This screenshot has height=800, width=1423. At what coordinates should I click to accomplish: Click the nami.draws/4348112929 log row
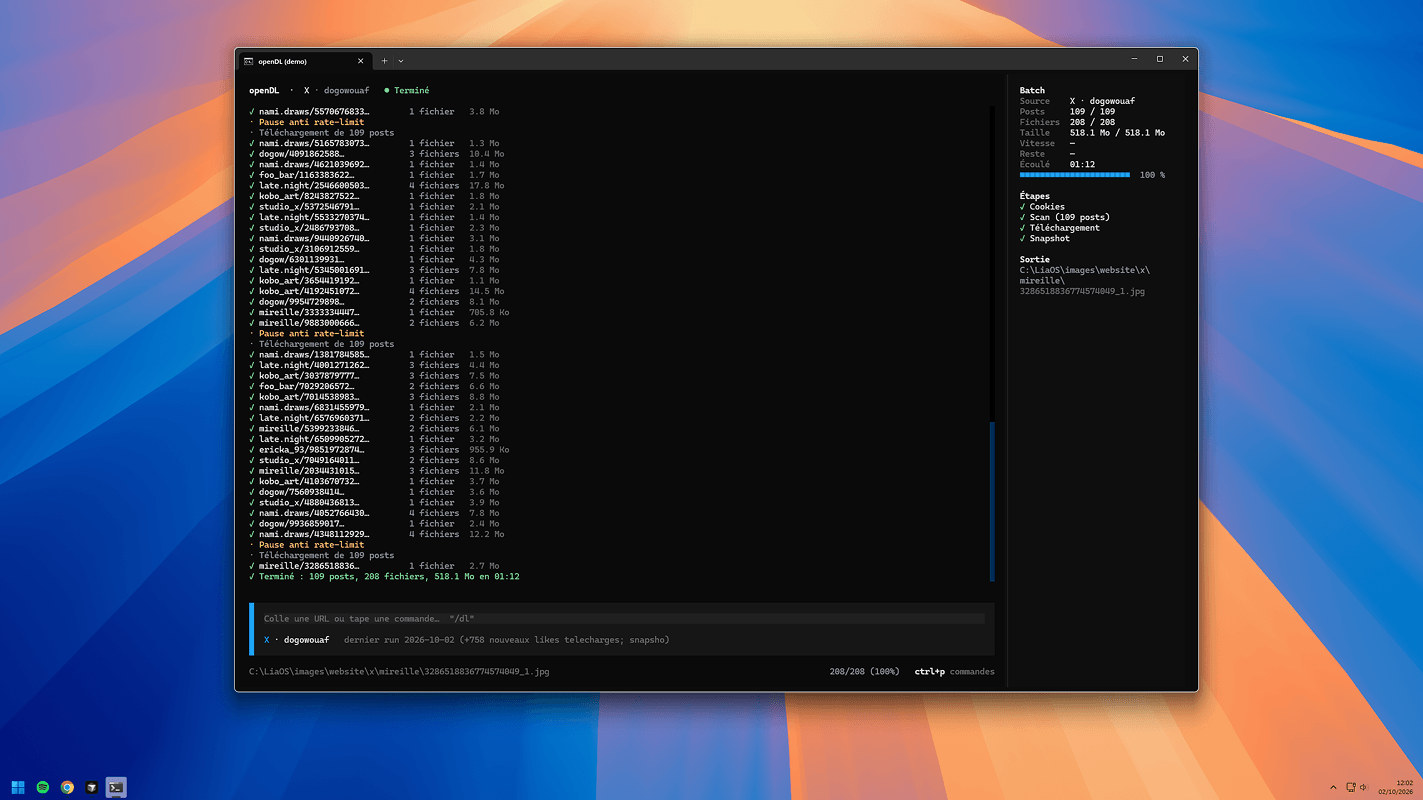point(376,534)
